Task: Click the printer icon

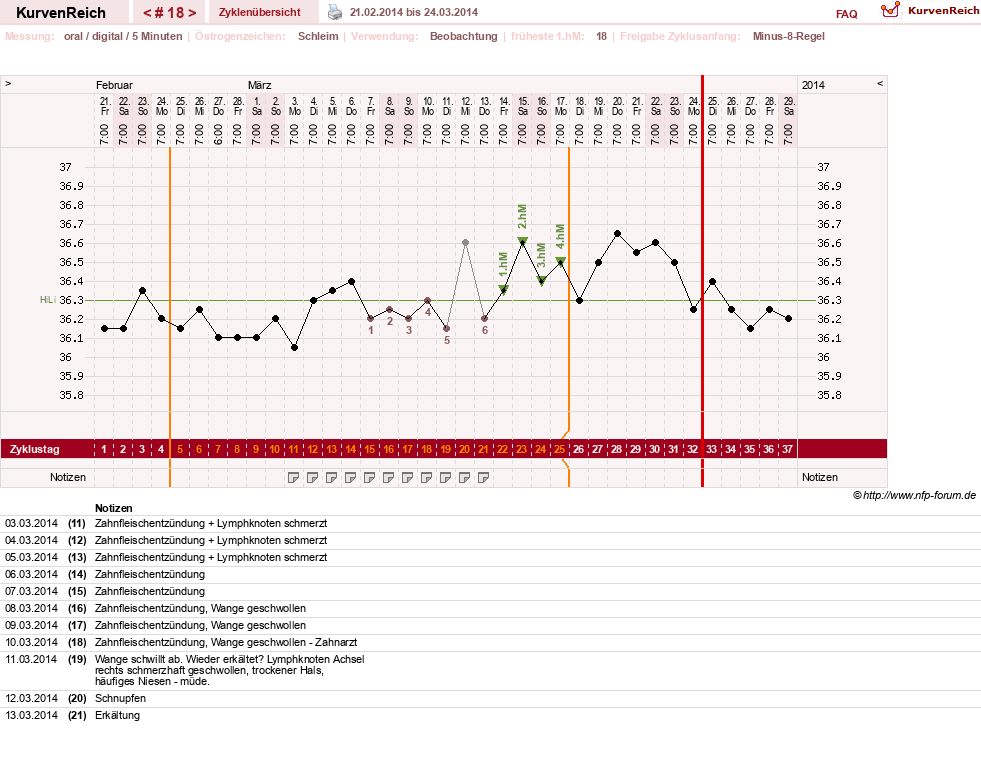Action: click(335, 12)
